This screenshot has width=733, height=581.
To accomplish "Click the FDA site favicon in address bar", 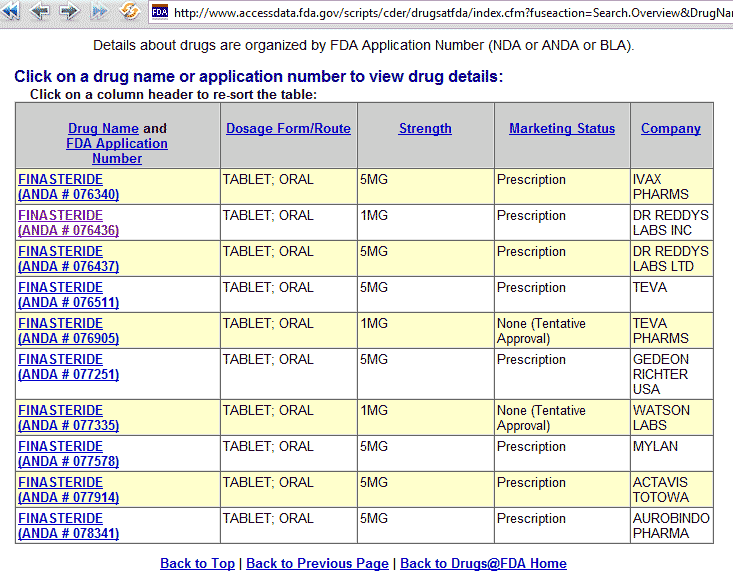I will click(x=160, y=12).
